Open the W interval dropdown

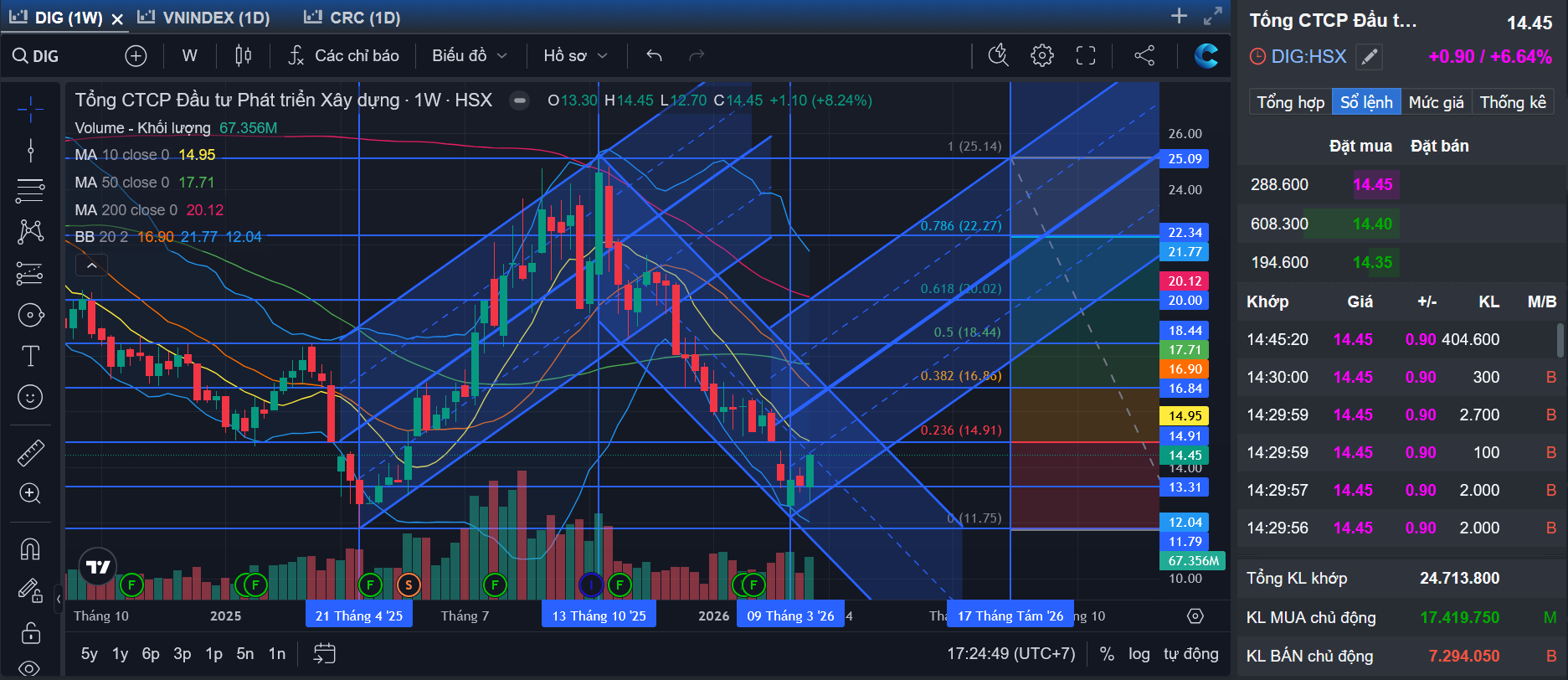point(190,56)
